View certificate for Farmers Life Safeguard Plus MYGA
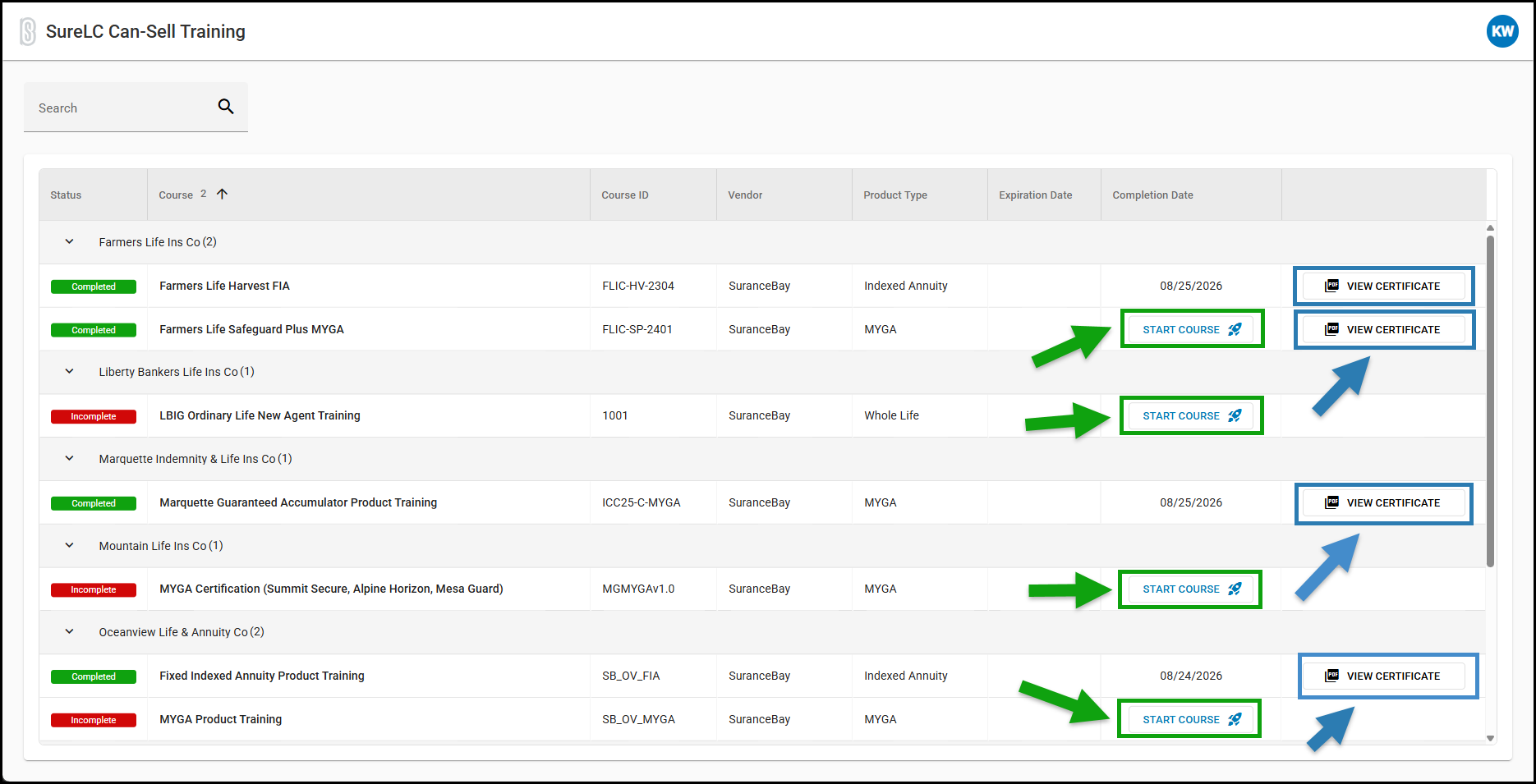 pyautogui.click(x=1383, y=329)
